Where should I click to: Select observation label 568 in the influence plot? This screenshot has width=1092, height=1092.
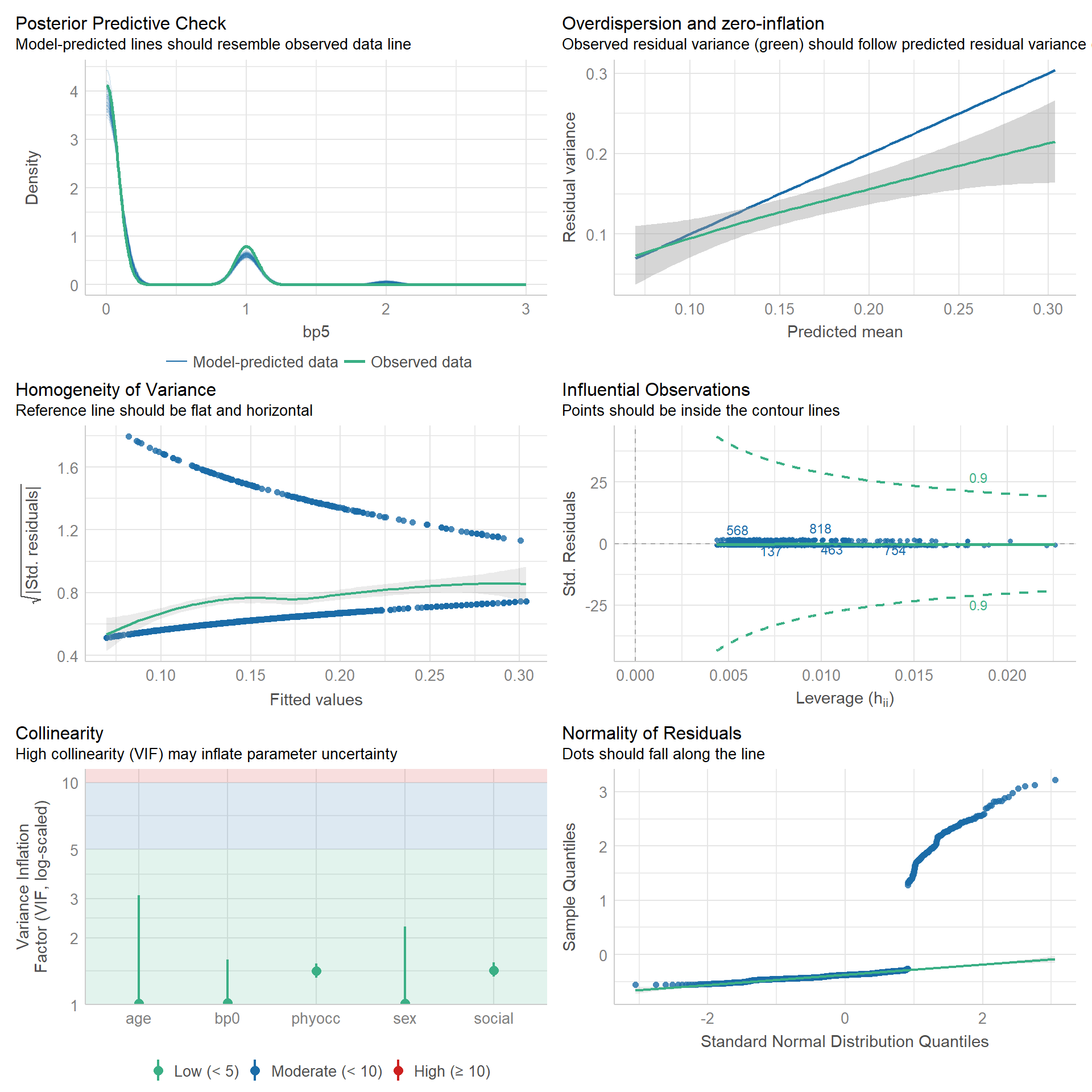[x=737, y=531]
